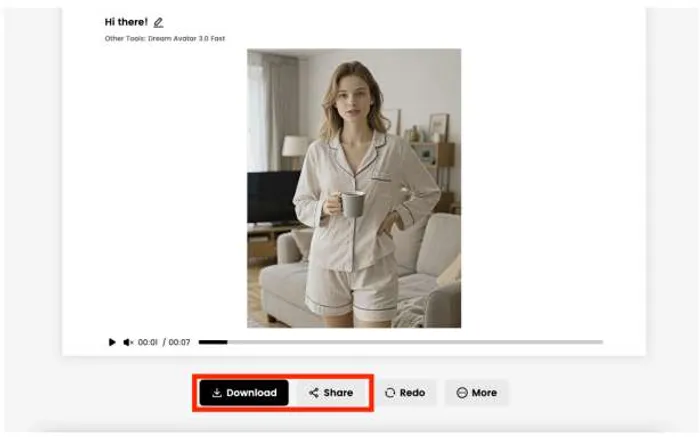This screenshot has width=700, height=437.
Task: Click the More ellipsis circle icon
Action: pyautogui.click(x=462, y=393)
